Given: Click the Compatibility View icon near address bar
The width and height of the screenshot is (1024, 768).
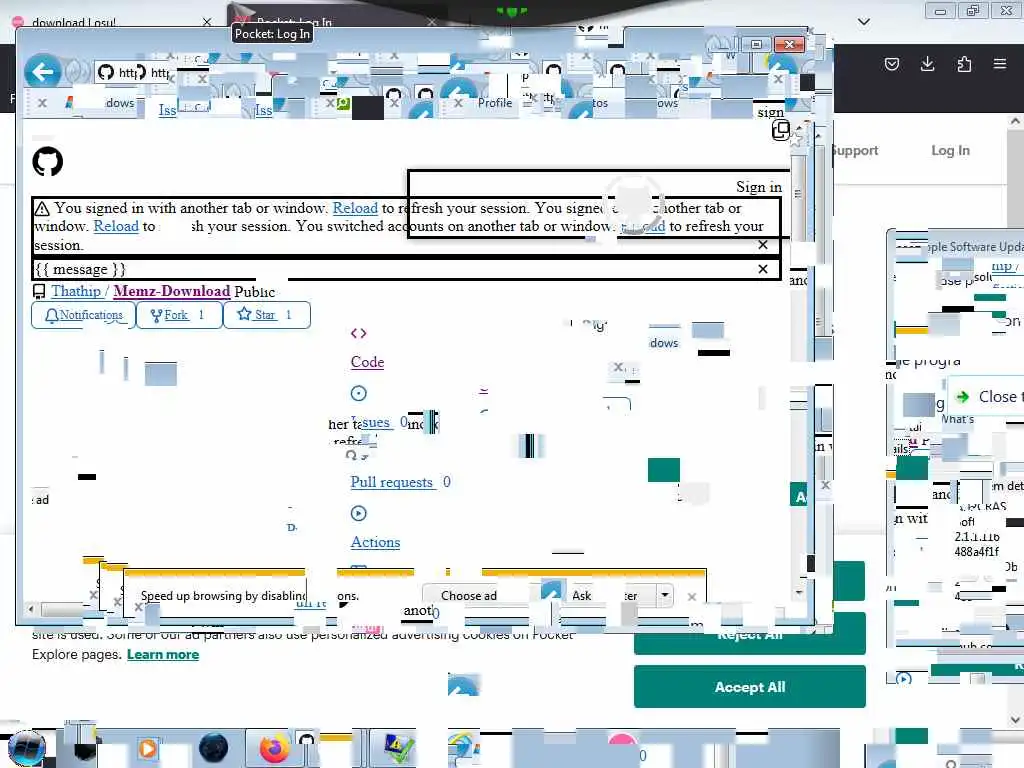Looking at the screenshot, I should [x=780, y=131].
